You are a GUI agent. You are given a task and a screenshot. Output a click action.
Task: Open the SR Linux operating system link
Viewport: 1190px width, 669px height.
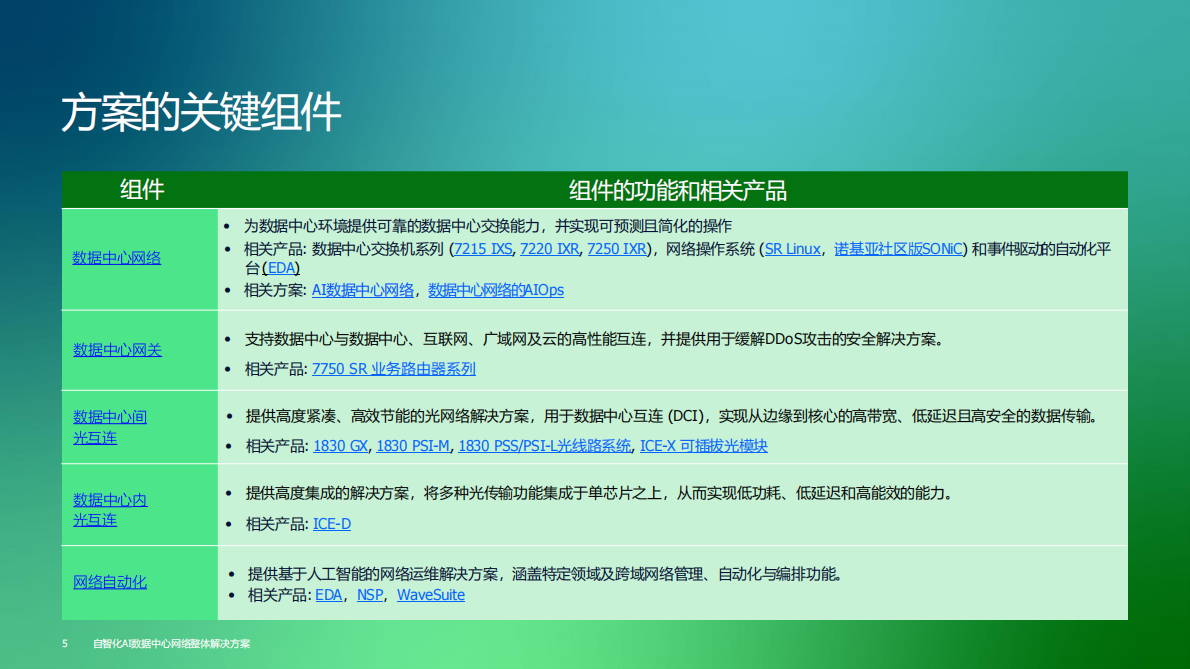[x=792, y=248]
